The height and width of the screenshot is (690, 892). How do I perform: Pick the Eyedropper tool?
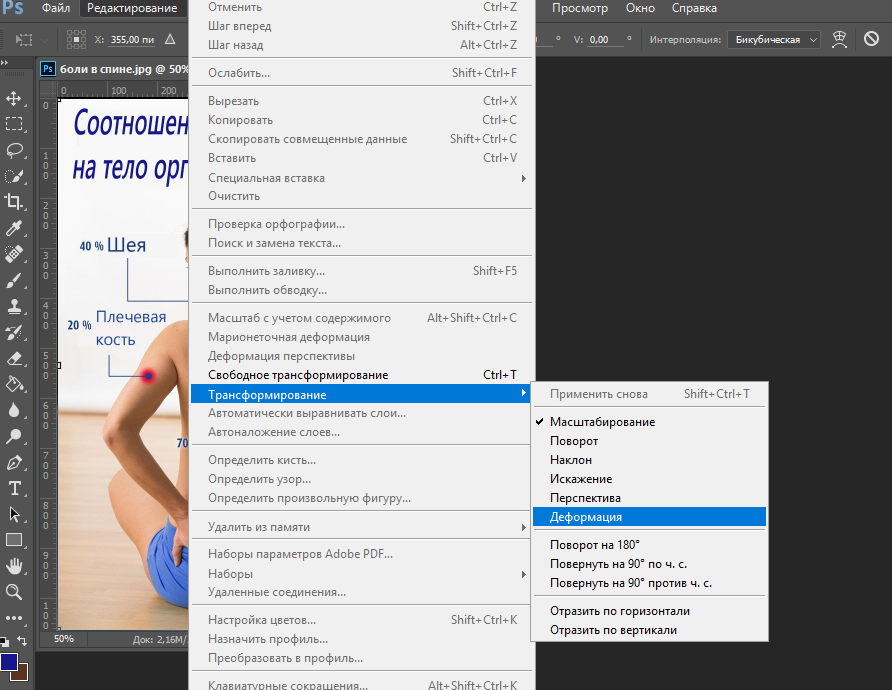pos(15,228)
